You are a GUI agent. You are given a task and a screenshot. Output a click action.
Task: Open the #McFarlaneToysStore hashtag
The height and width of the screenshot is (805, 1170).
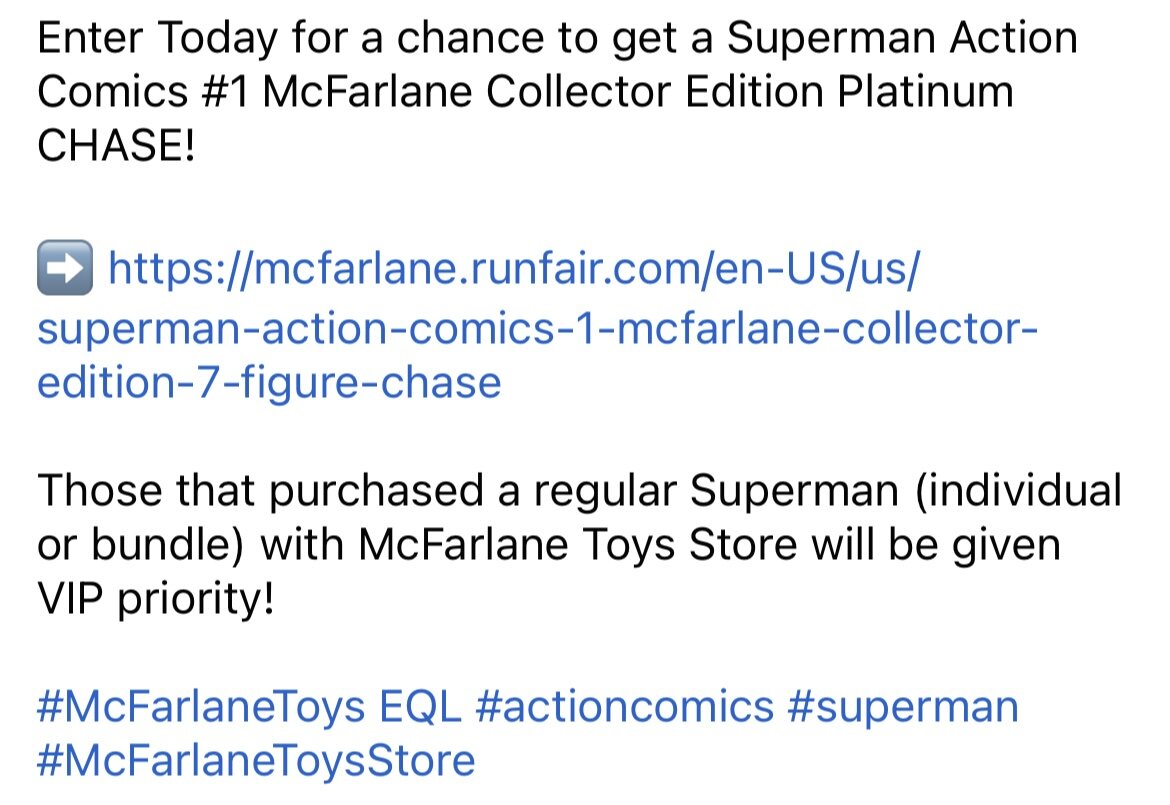pos(256,761)
